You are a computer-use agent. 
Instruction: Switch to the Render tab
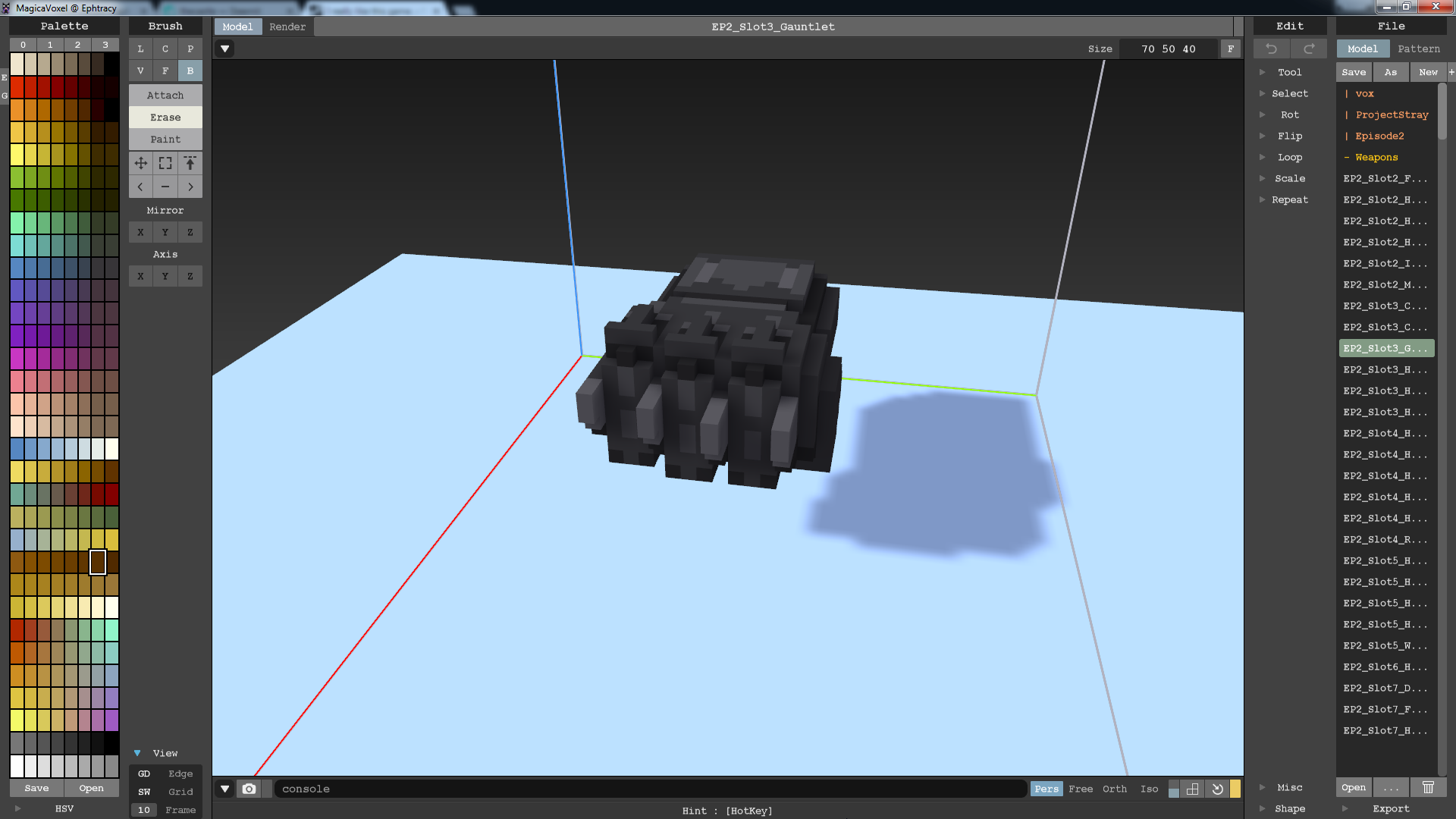(287, 27)
